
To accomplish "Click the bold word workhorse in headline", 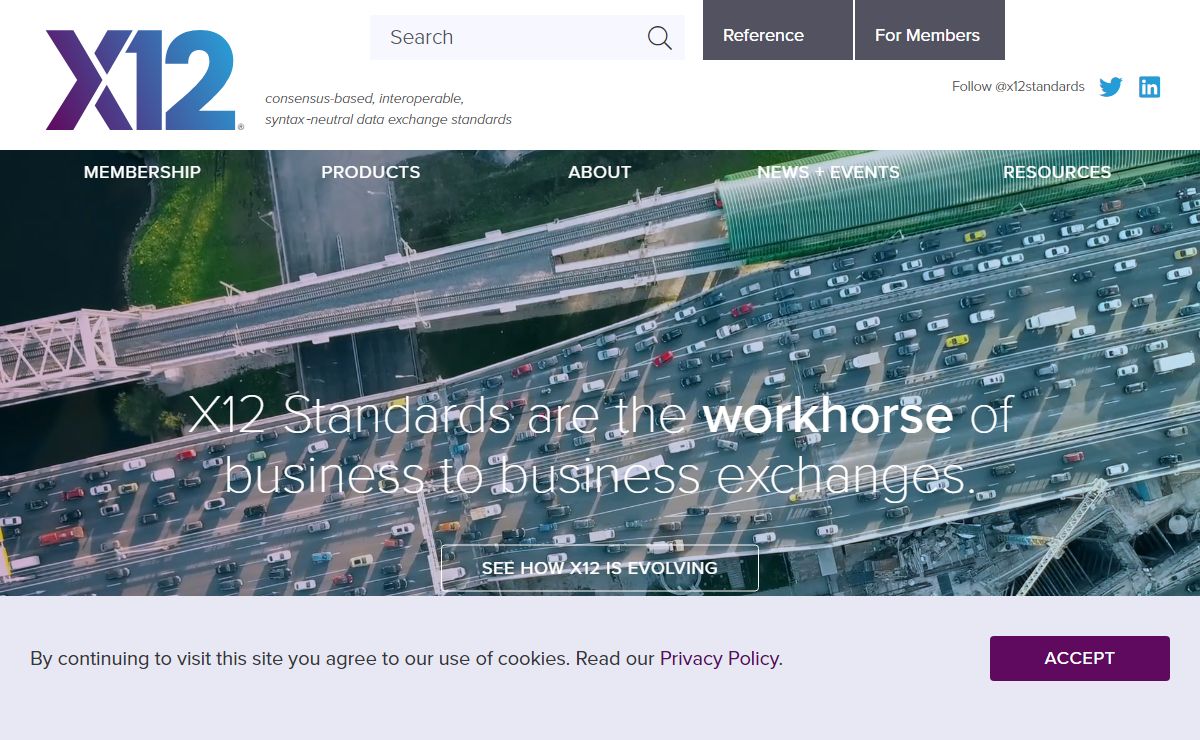I will pyautogui.click(x=828, y=415).
